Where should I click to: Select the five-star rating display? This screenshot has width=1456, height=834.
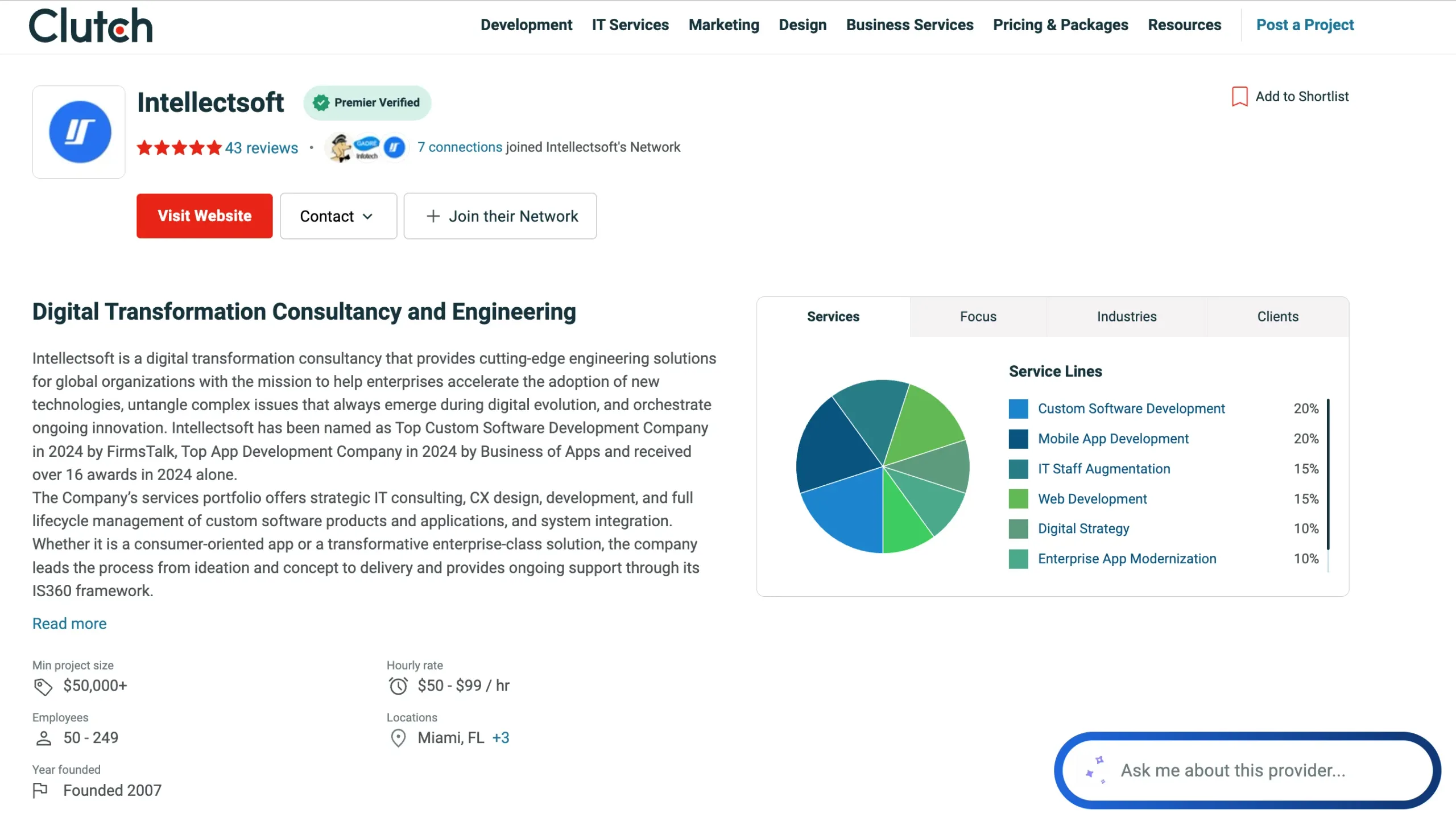click(x=179, y=147)
